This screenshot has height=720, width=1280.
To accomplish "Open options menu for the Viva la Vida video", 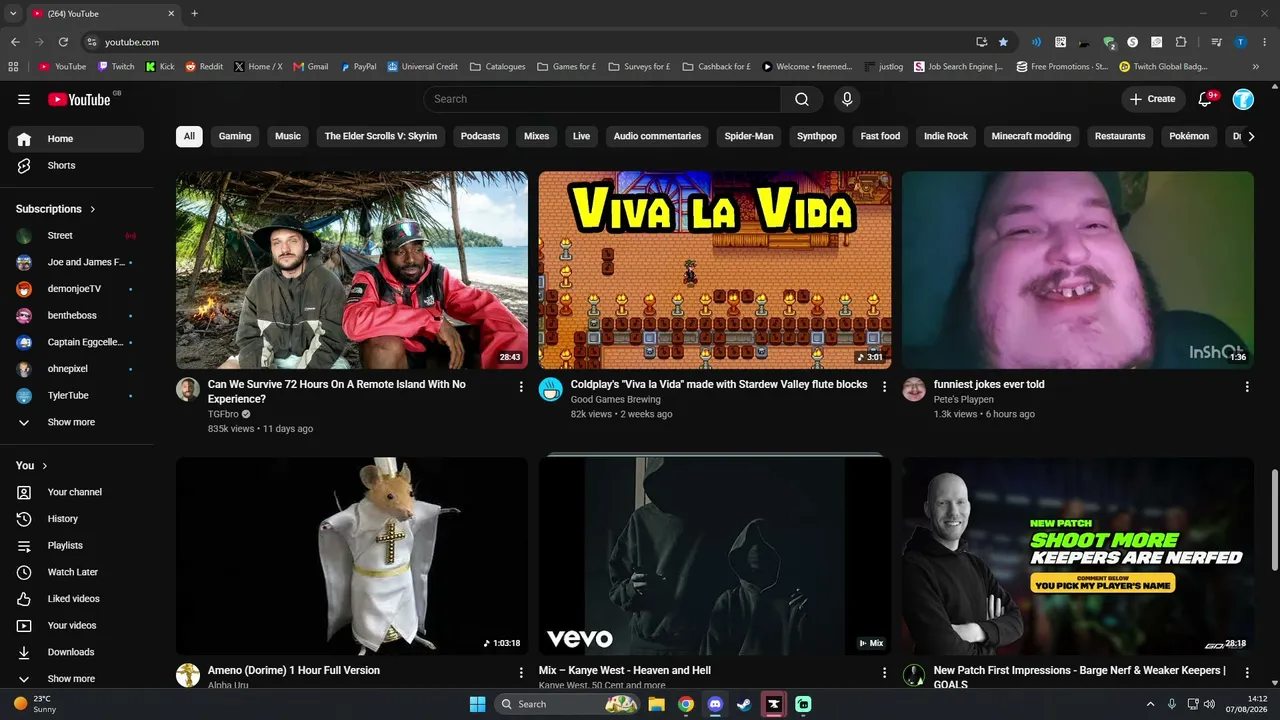I will (x=884, y=387).
